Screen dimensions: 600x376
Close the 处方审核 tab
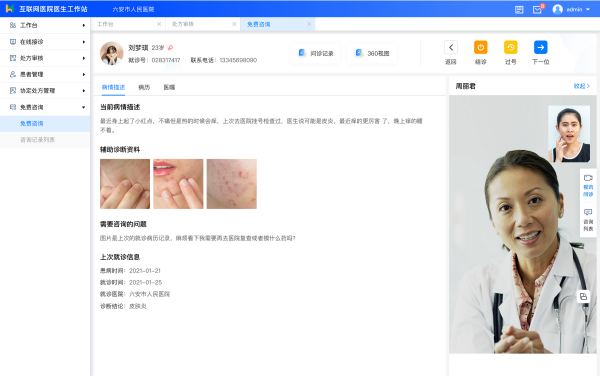click(234, 24)
